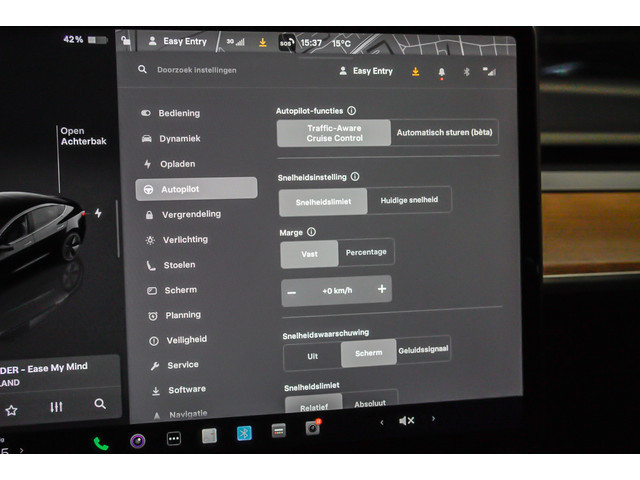
Task: Tap the muted speaker volume icon
Action: (x=406, y=421)
